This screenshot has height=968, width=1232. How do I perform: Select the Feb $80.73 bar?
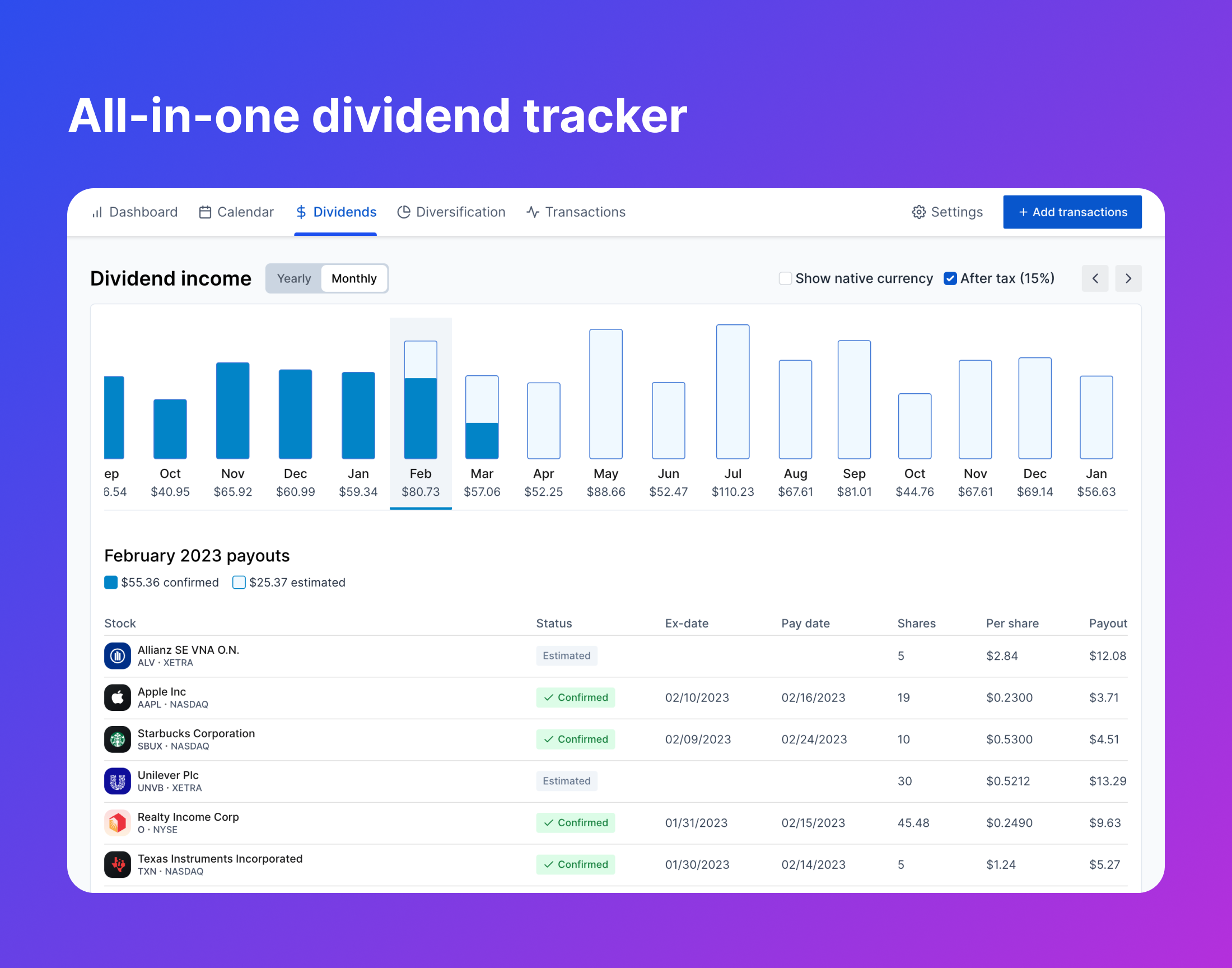421,400
